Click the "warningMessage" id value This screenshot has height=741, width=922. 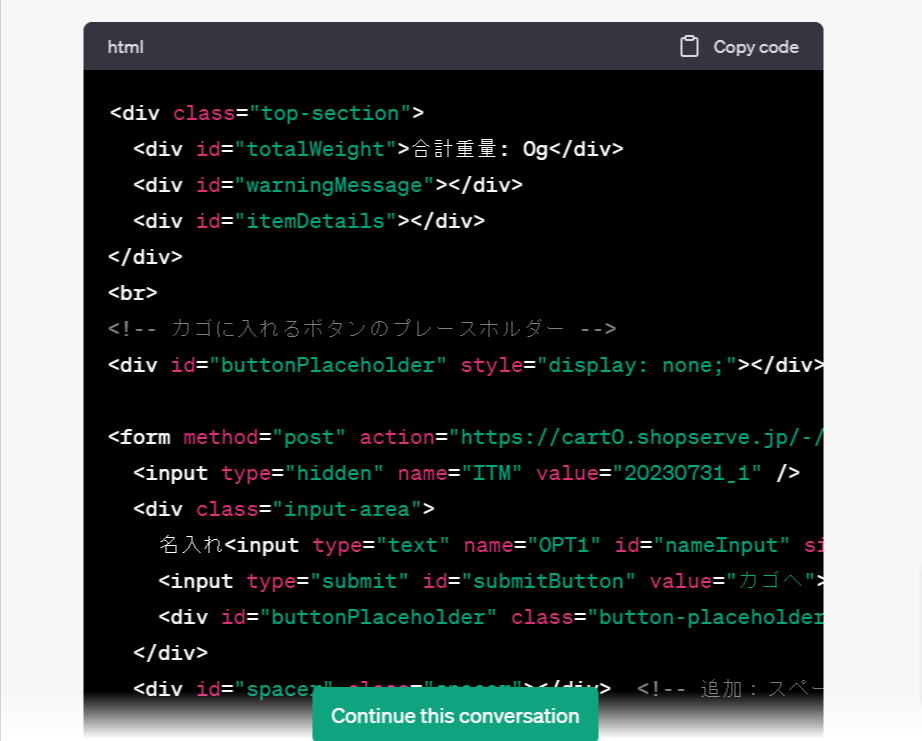point(334,185)
